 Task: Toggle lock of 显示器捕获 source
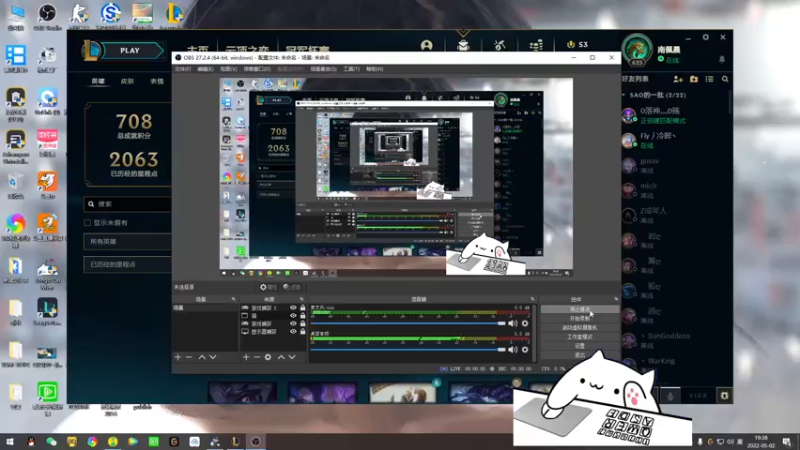click(303, 332)
